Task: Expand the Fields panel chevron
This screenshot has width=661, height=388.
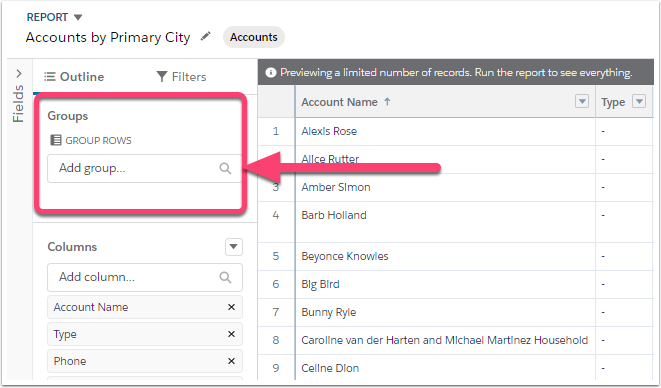Action: pos(19,74)
